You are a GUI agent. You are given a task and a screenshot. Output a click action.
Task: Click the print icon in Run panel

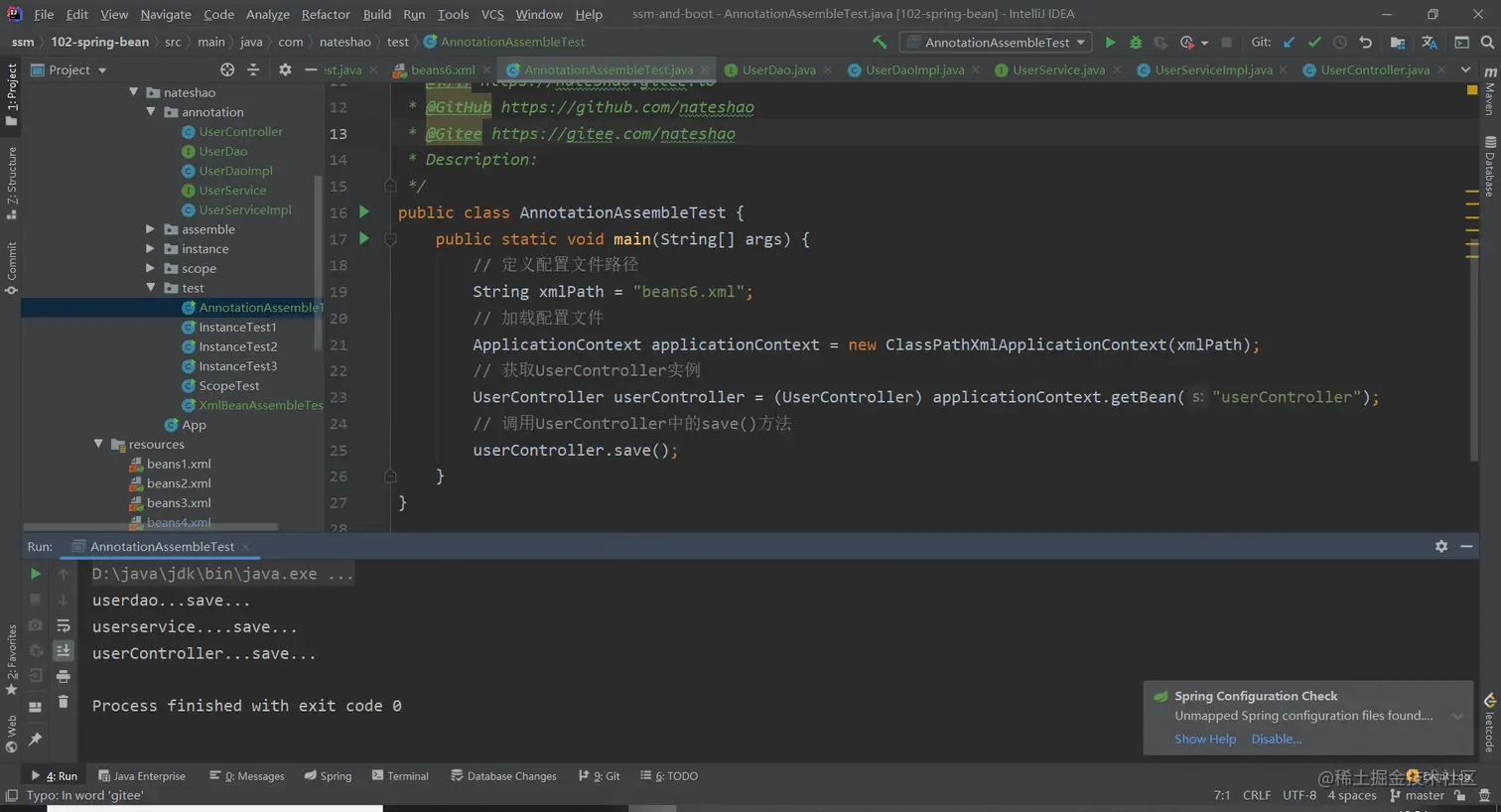(63, 677)
